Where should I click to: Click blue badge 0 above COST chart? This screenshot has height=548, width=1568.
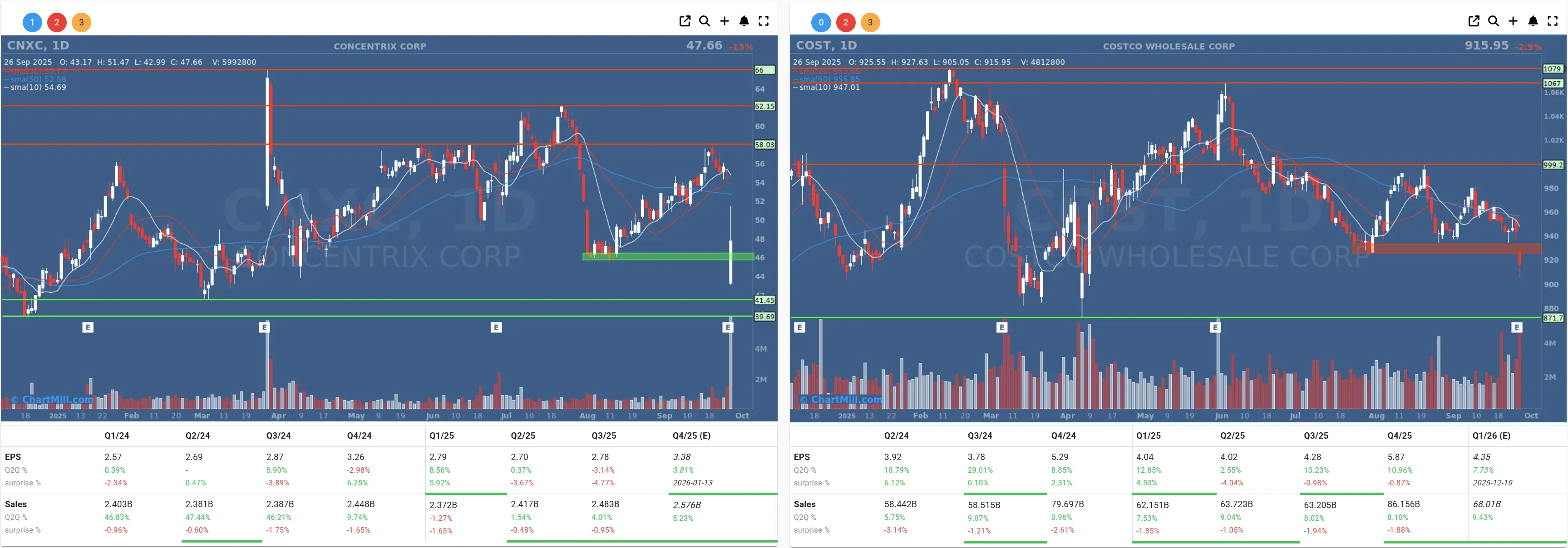[821, 23]
